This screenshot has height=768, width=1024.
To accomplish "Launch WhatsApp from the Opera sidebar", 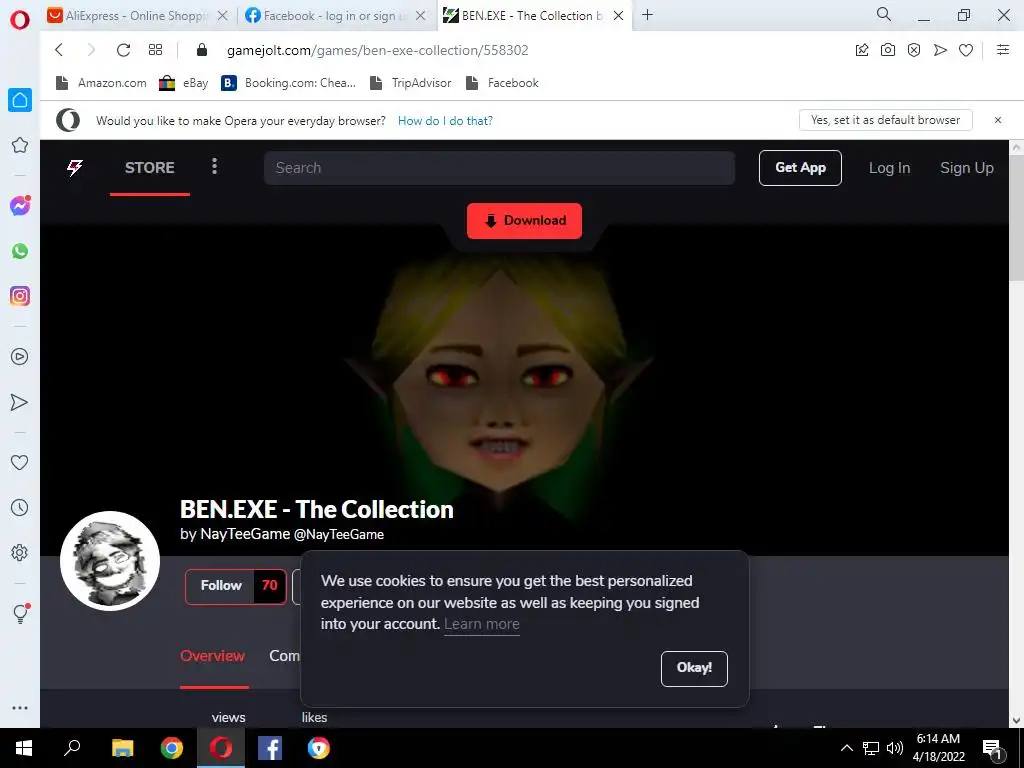I will (20, 251).
